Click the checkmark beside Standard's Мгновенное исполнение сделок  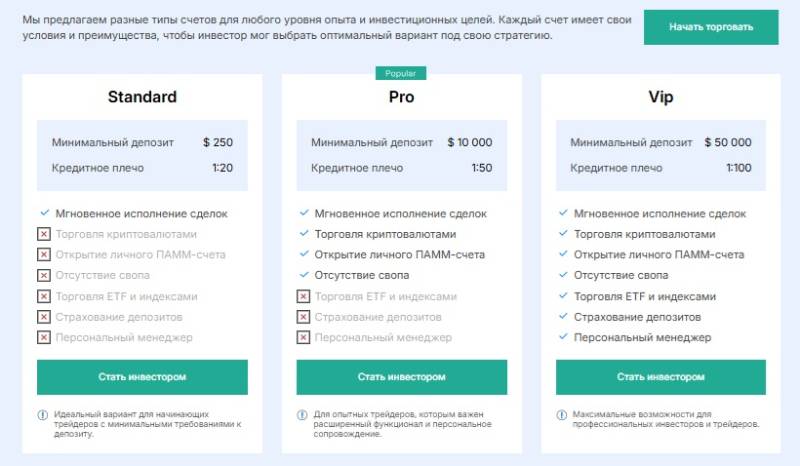point(44,213)
